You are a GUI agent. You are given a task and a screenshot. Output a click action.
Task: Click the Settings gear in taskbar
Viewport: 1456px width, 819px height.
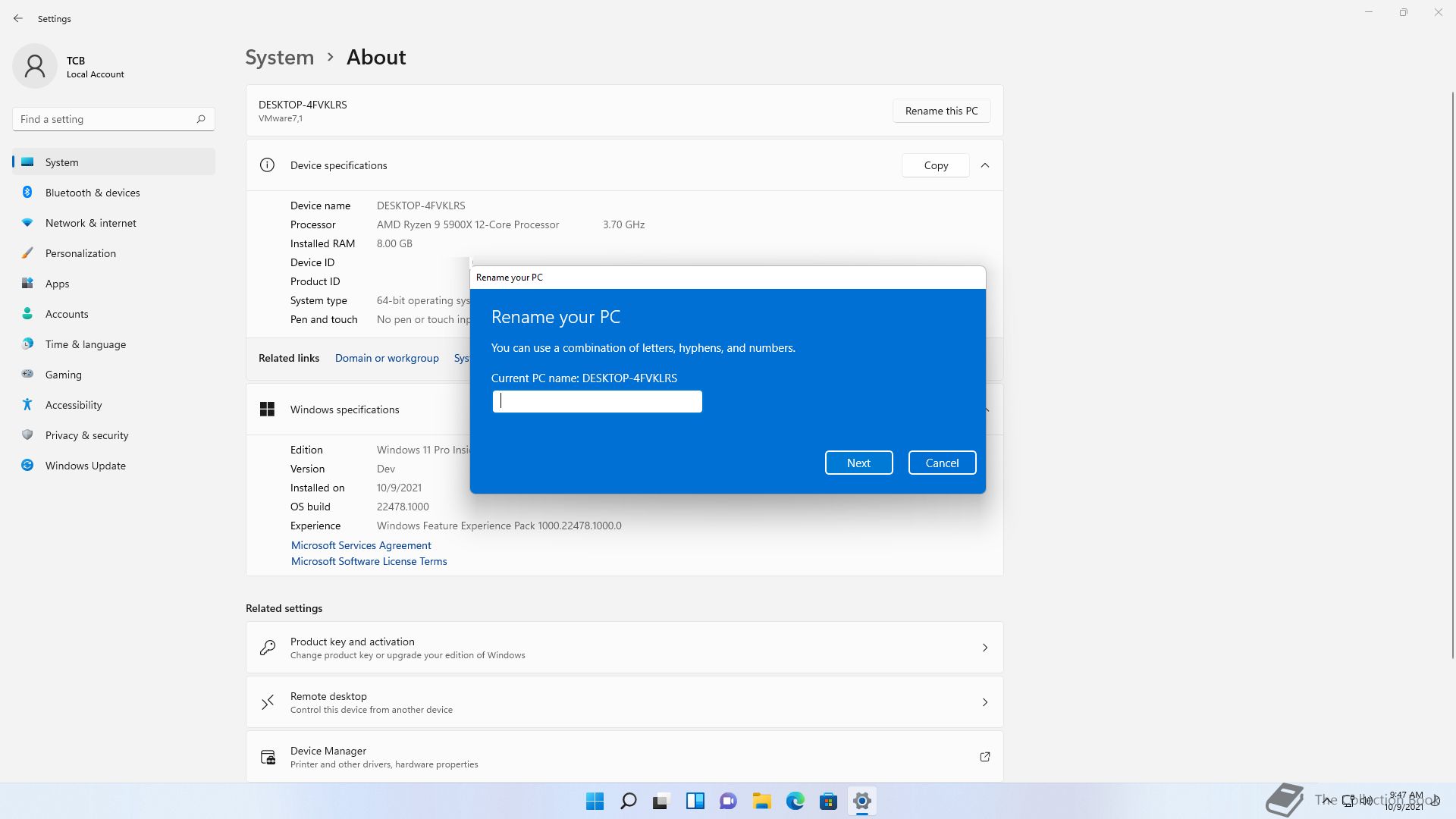[x=862, y=801]
